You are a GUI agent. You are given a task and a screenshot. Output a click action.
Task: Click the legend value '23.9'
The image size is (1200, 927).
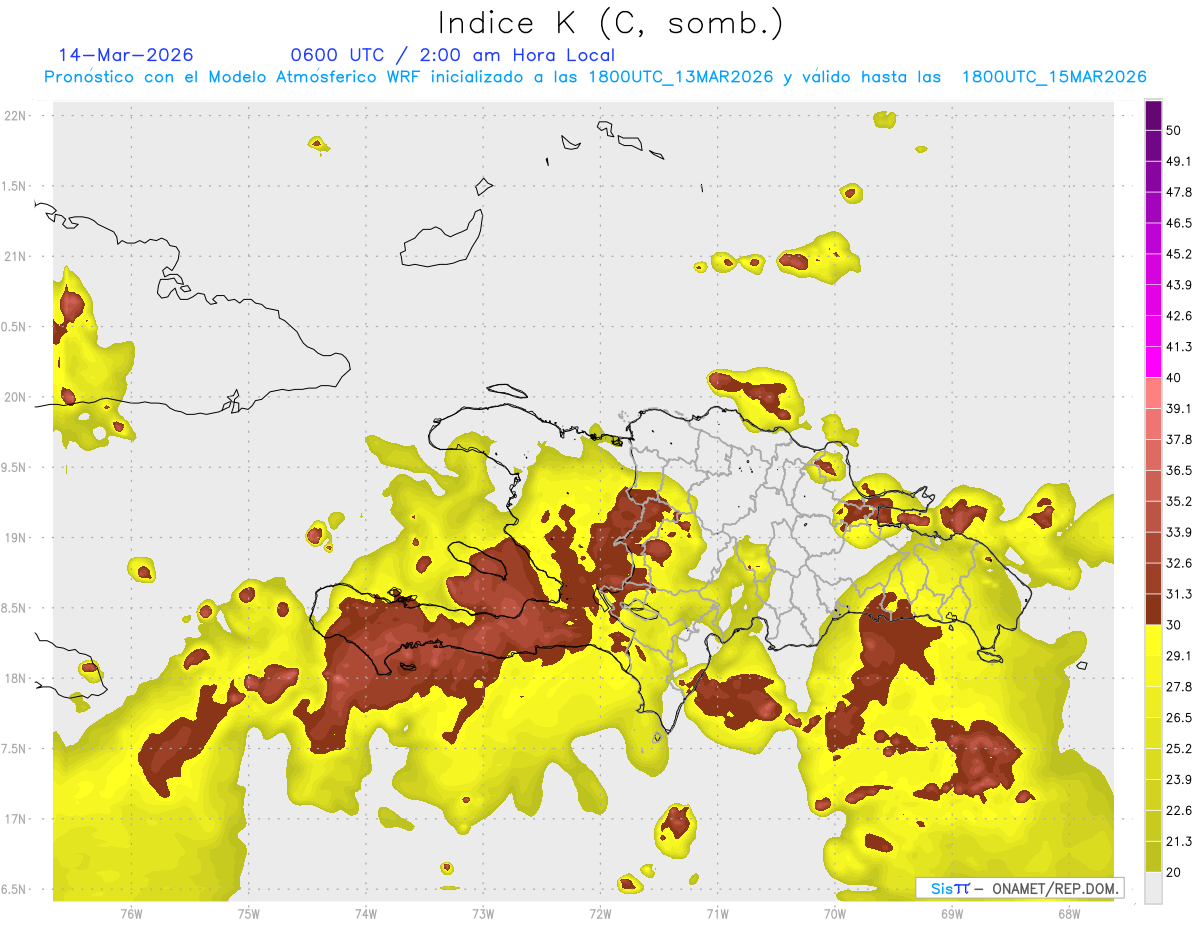pos(1179,779)
